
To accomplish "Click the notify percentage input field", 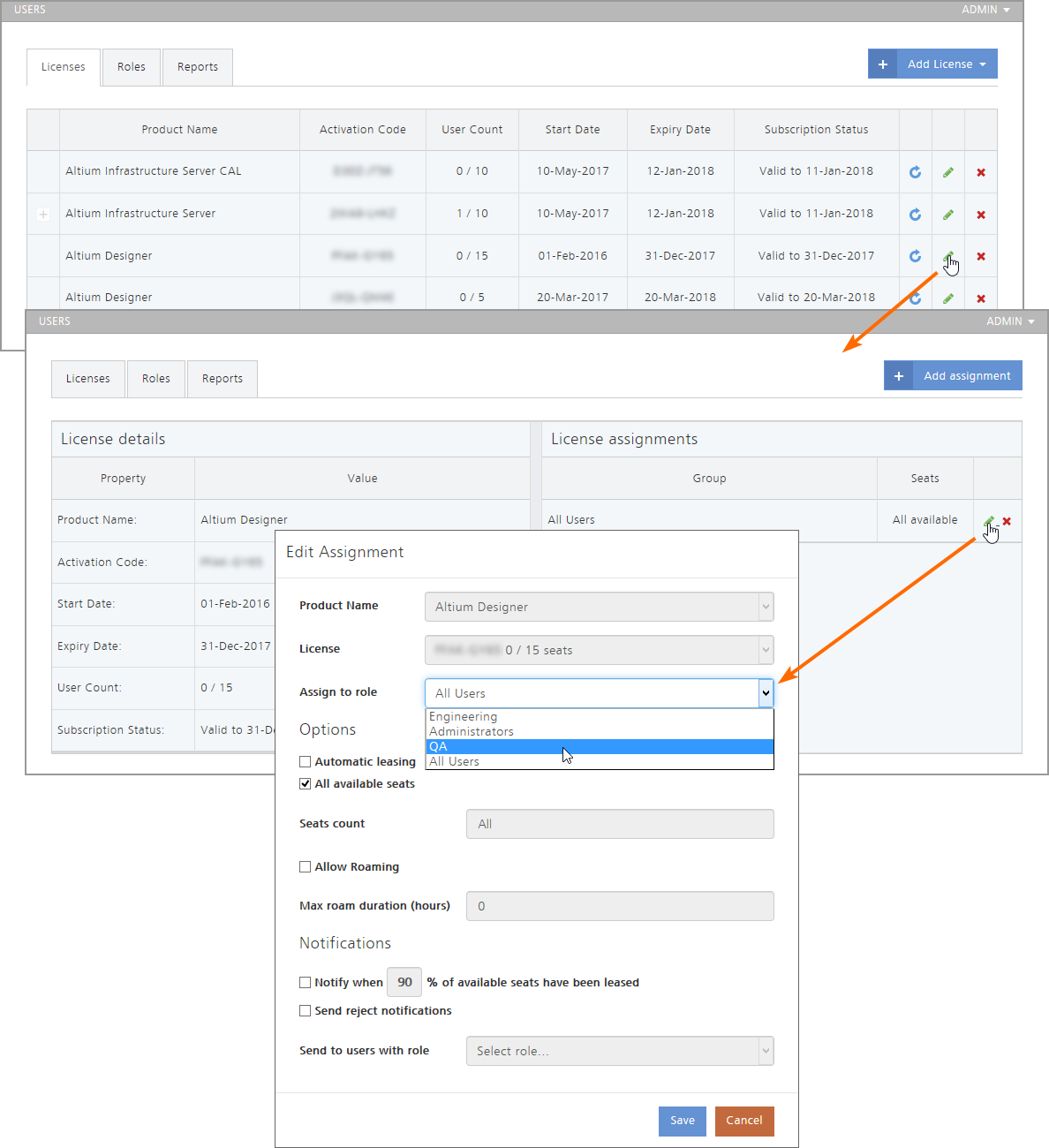I will 404,982.
